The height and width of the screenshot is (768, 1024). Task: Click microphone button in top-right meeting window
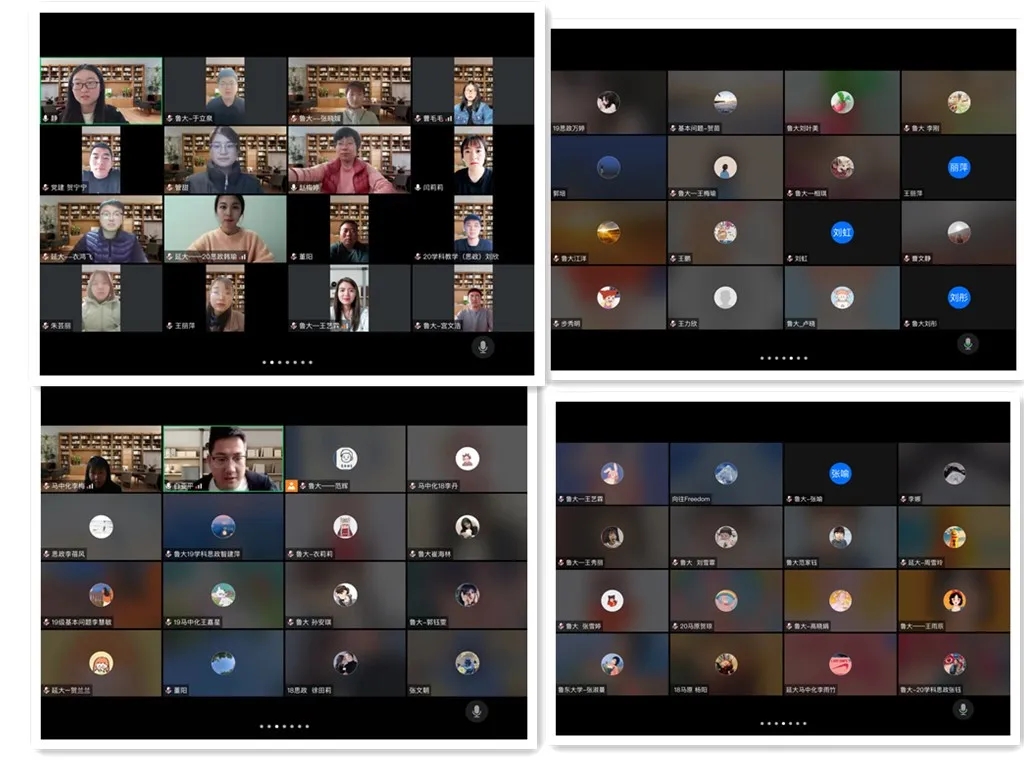coord(967,343)
